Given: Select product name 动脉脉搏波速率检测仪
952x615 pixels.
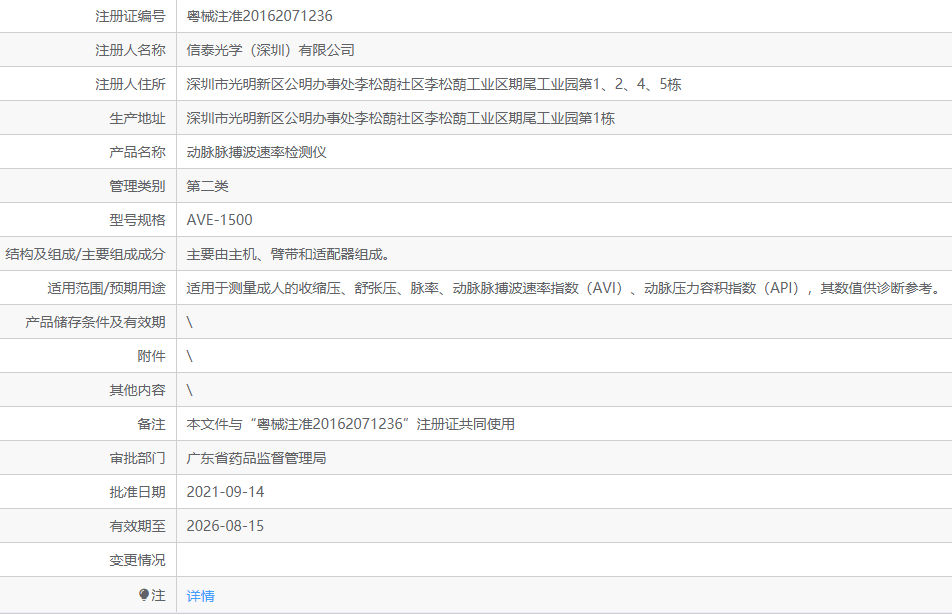Looking at the screenshot, I should (x=256, y=152).
